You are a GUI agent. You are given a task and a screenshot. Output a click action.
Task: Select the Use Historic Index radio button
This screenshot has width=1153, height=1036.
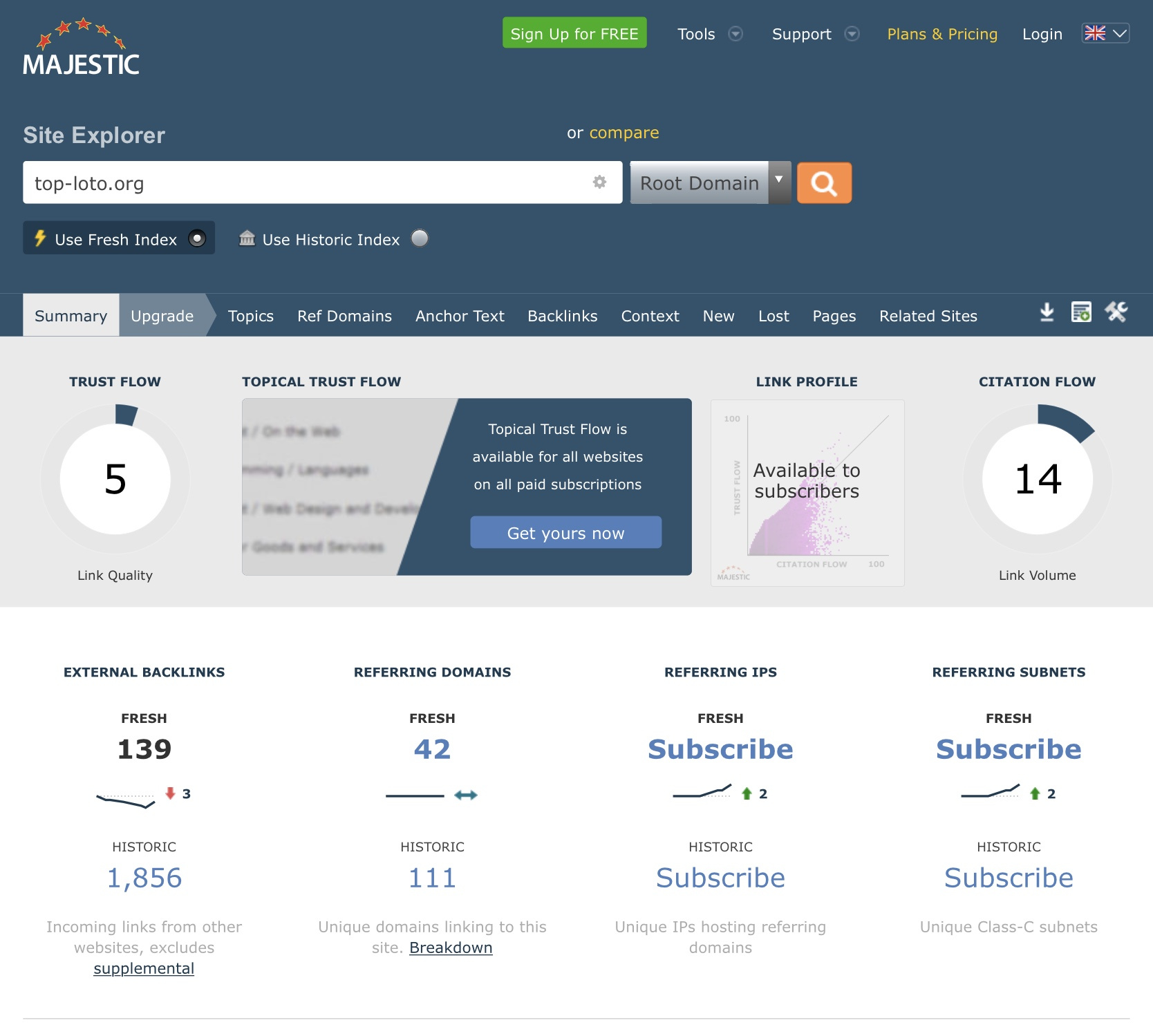pyautogui.click(x=420, y=238)
